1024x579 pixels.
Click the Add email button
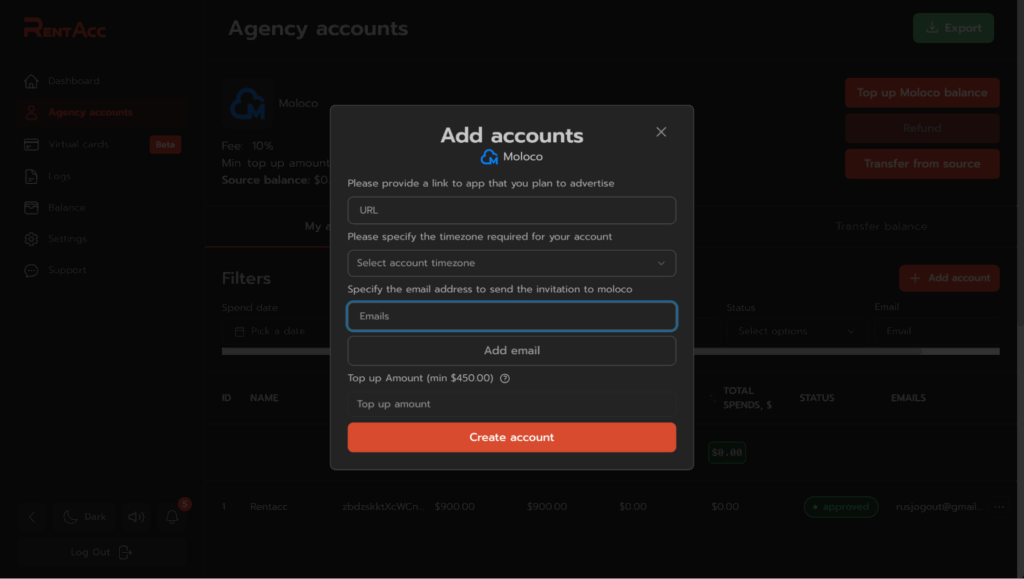pos(511,351)
